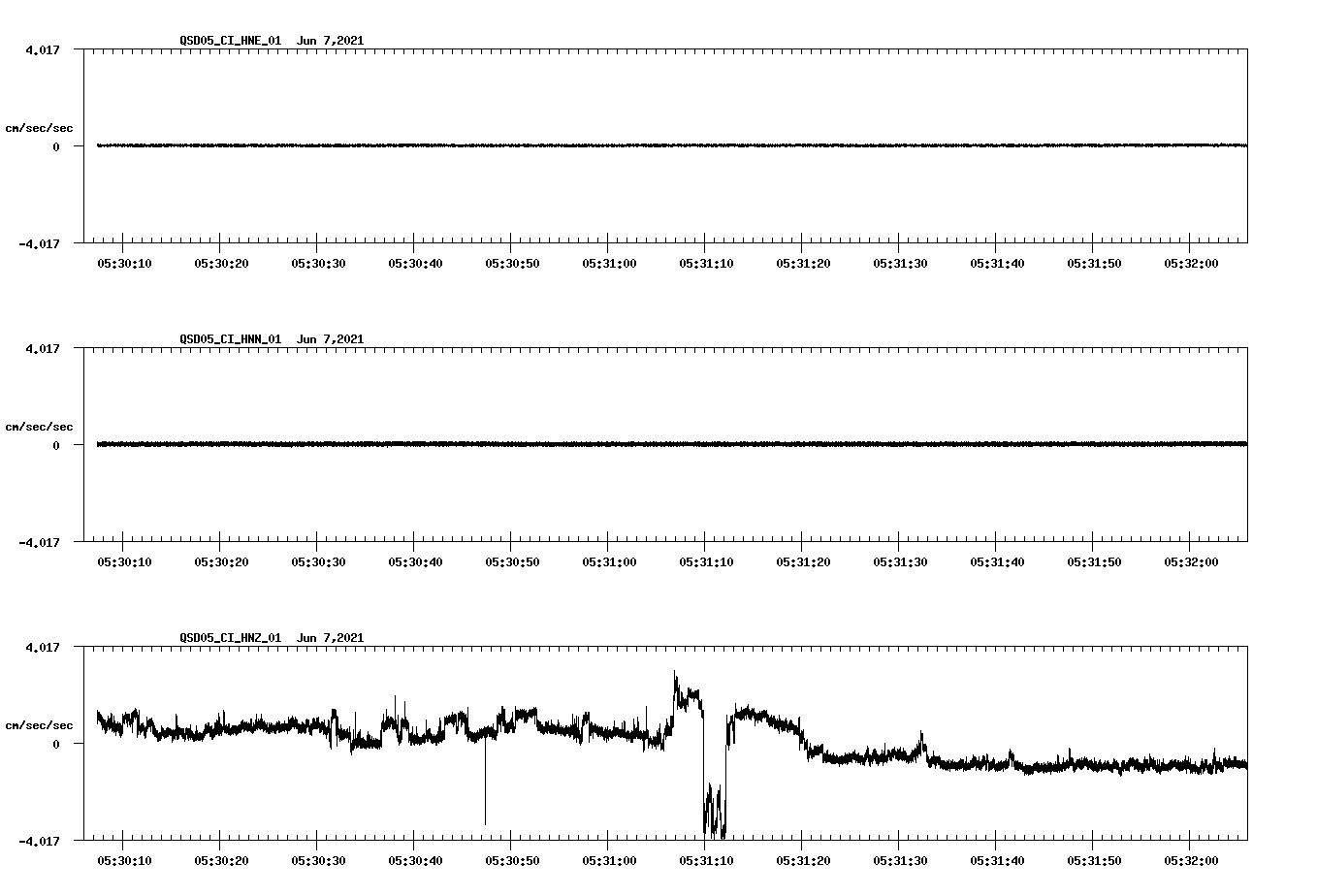
Task: Click the HNZ plot time label 05:30:20
Action: coord(221,861)
